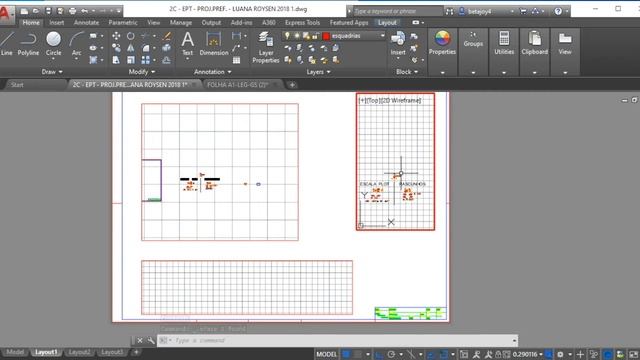
Task: Click the Move tool in Modify panel
Action: pos(116,36)
